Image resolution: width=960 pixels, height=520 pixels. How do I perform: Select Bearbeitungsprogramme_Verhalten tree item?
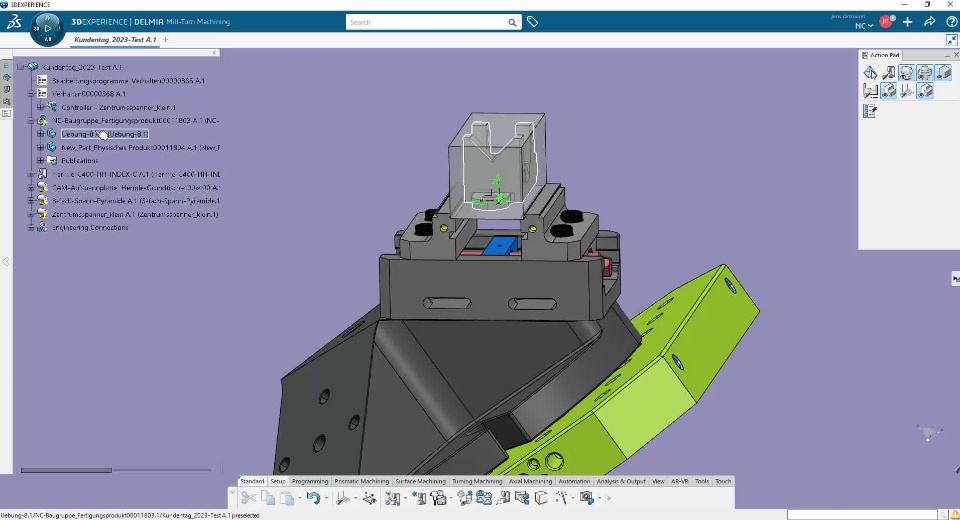[x=128, y=80]
